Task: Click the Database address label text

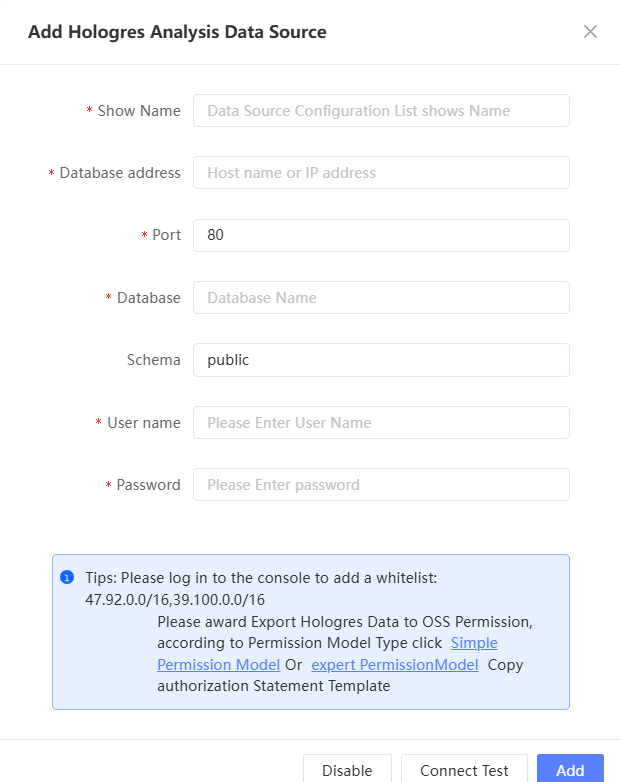Action: (x=120, y=173)
